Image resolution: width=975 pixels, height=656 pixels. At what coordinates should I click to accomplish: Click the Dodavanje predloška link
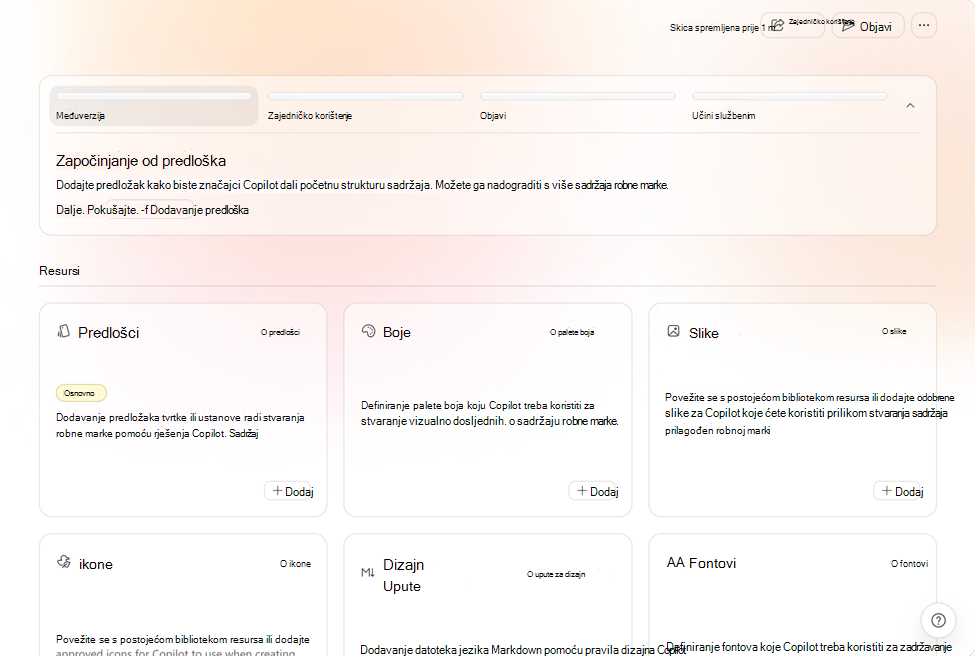pos(199,210)
